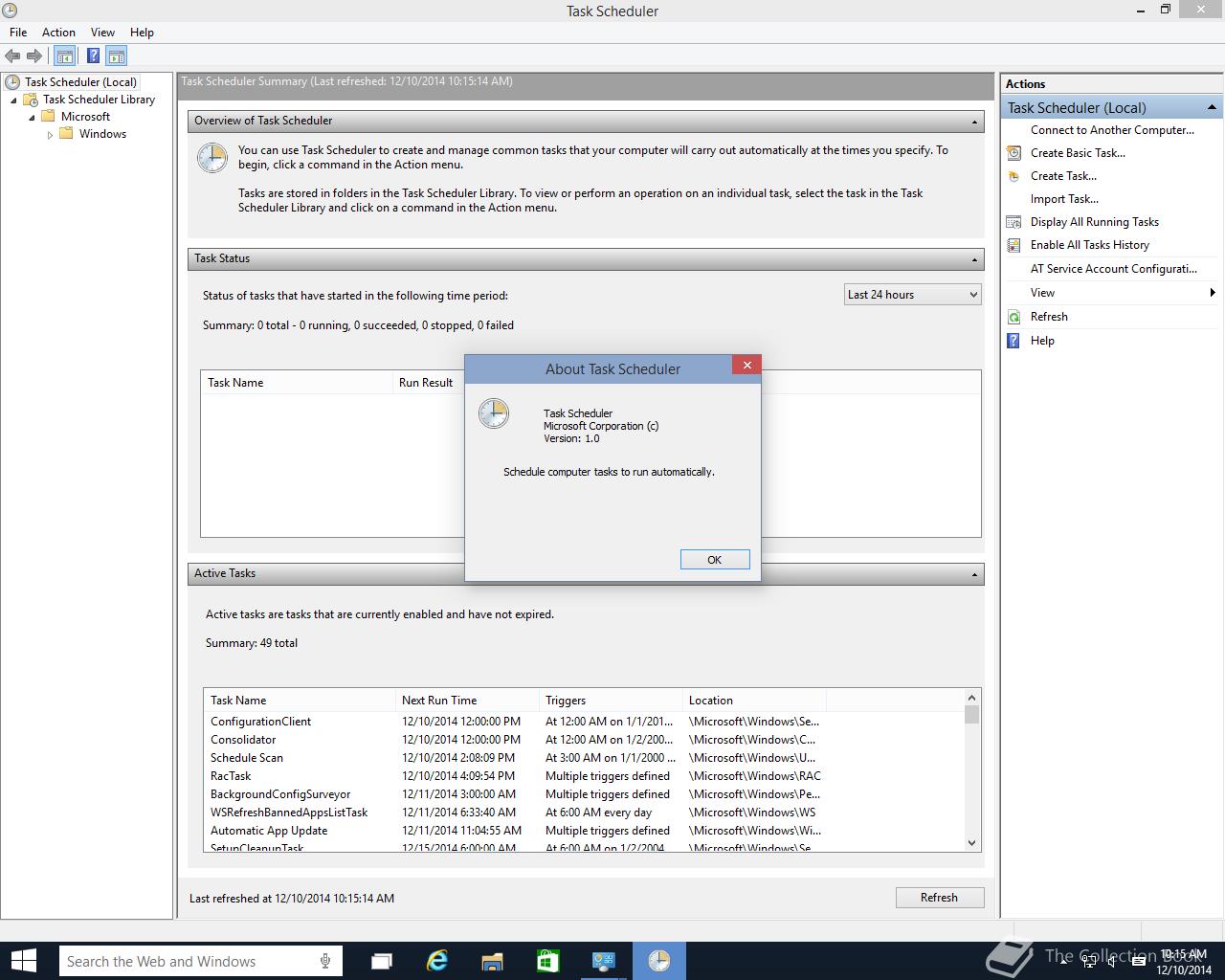Viewport: 1225px width, 980px height.
Task: Click the green Refresh action icon
Action: pyautogui.click(x=1013, y=317)
